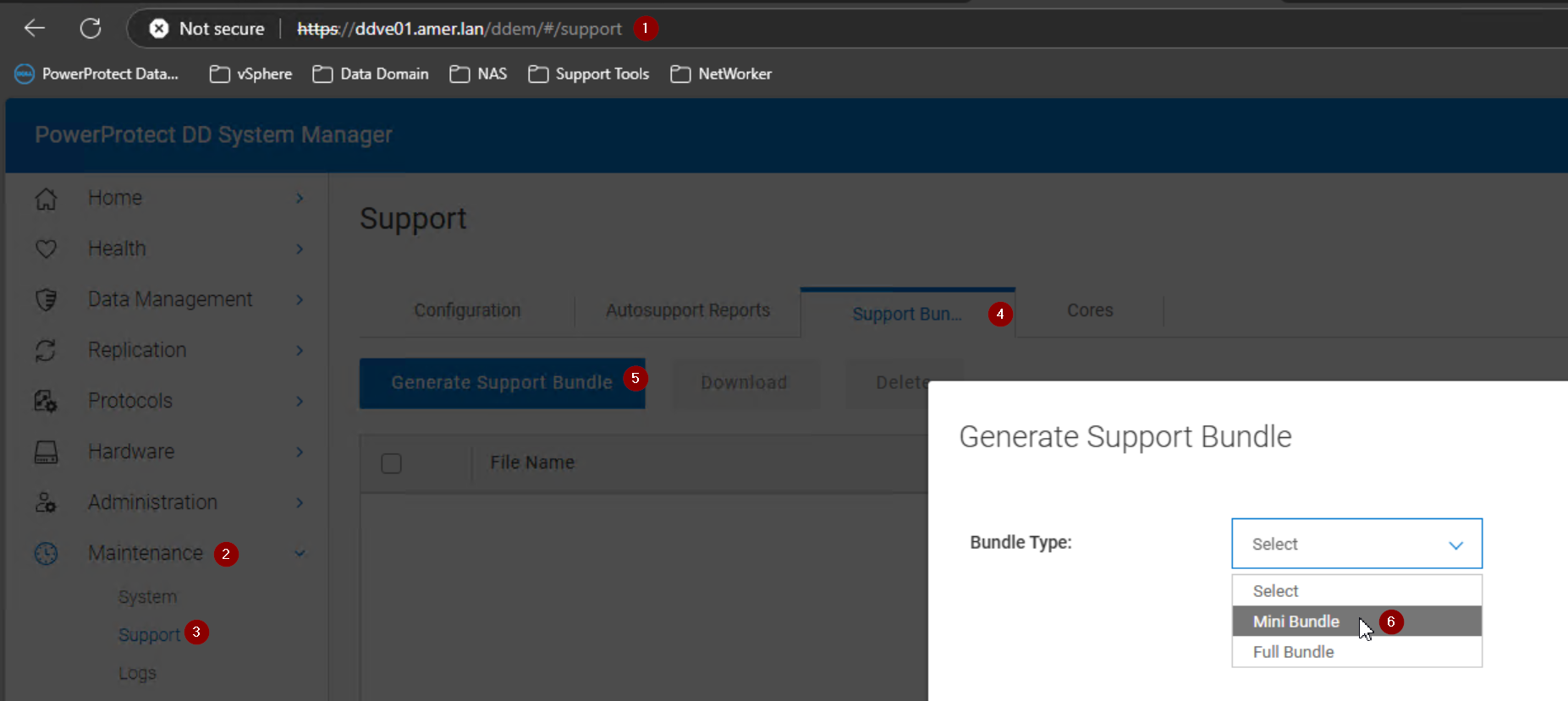Click the Maintenance clock icon
The width and height of the screenshot is (1568, 701).
point(46,553)
